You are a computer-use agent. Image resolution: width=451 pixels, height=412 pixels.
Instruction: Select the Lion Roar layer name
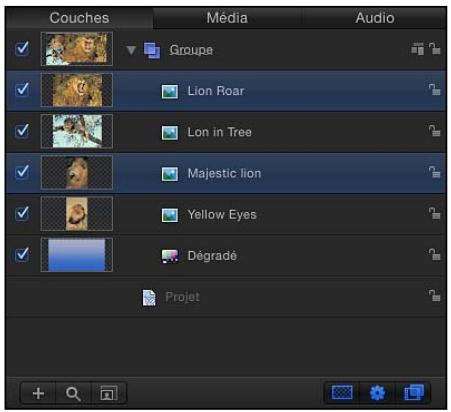coord(216,91)
